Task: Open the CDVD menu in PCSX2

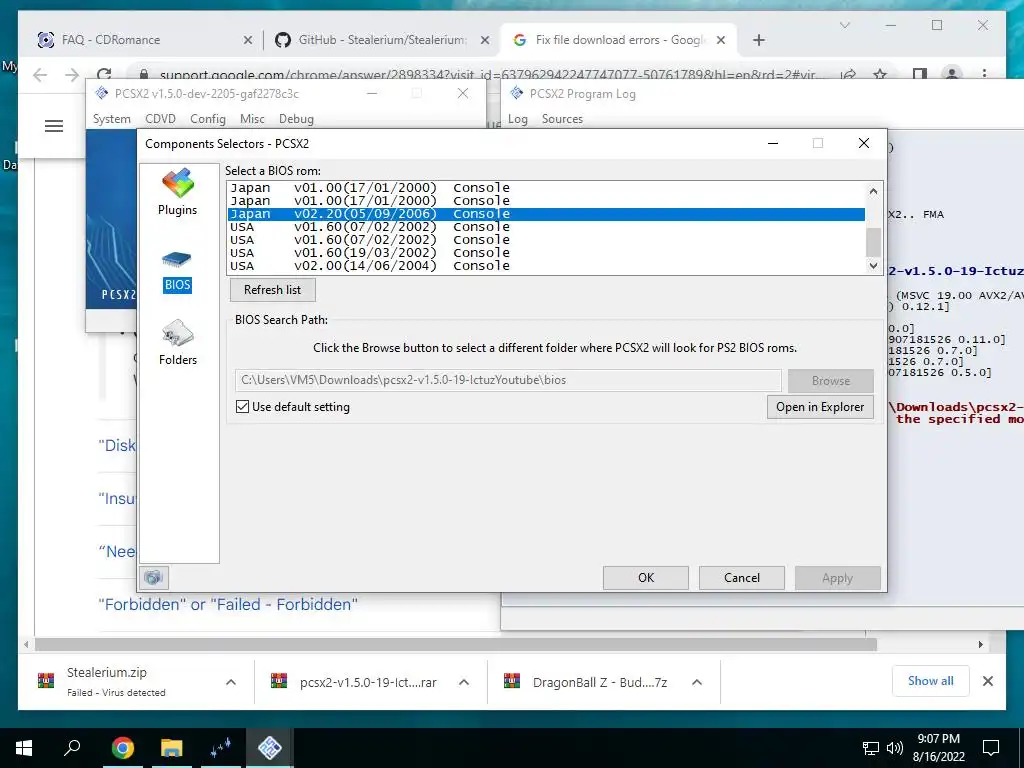Action: (160, 119)
